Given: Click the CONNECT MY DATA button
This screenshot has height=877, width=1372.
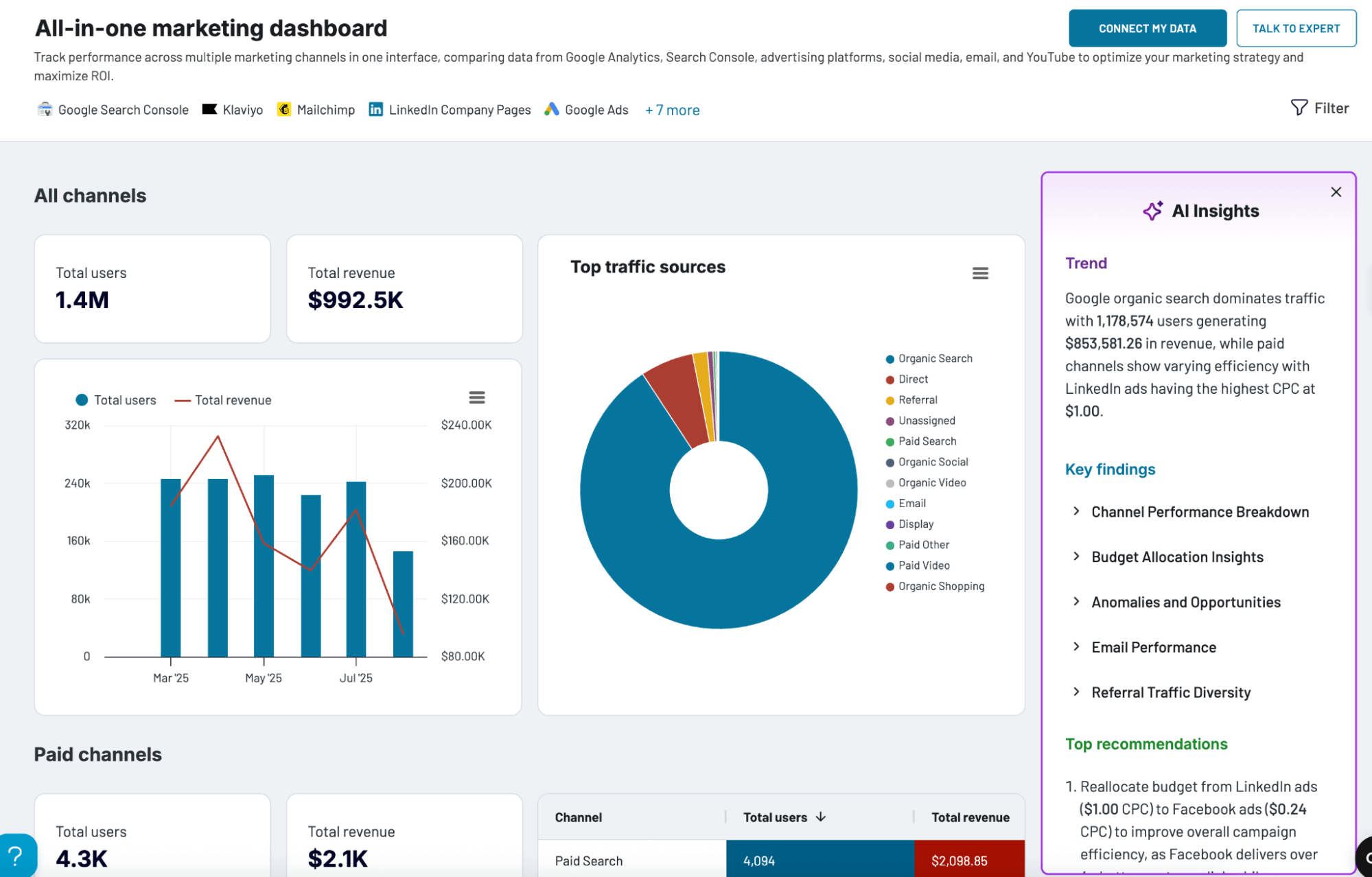Looking at the screenshot, I should point(1147,28).
